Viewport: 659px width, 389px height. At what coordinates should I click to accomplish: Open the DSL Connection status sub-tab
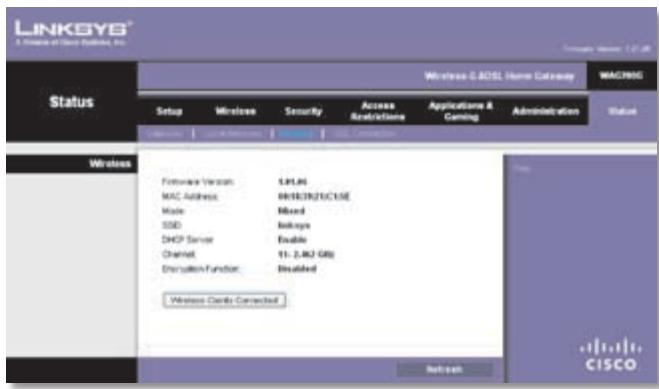click(365, 134)
